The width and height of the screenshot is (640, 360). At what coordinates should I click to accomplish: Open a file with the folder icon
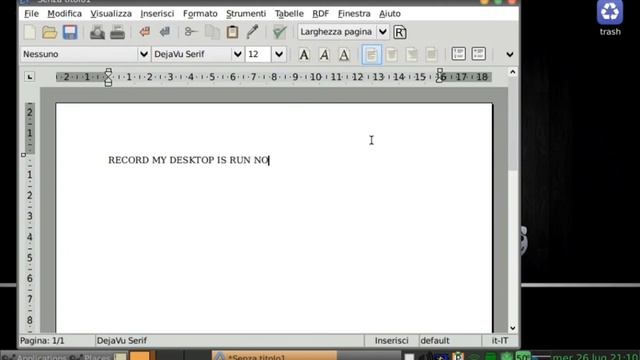point(49,32)
